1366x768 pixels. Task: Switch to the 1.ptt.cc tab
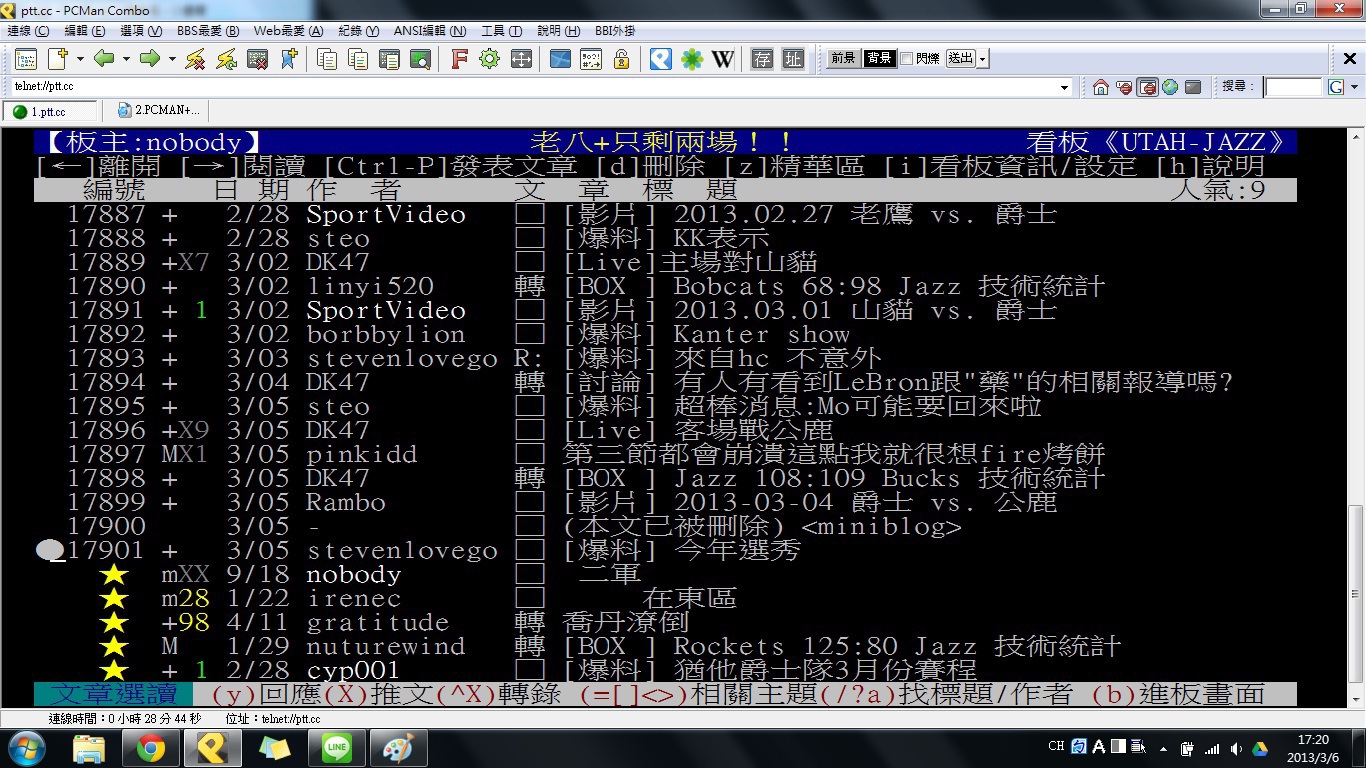[x=50, y=111]
